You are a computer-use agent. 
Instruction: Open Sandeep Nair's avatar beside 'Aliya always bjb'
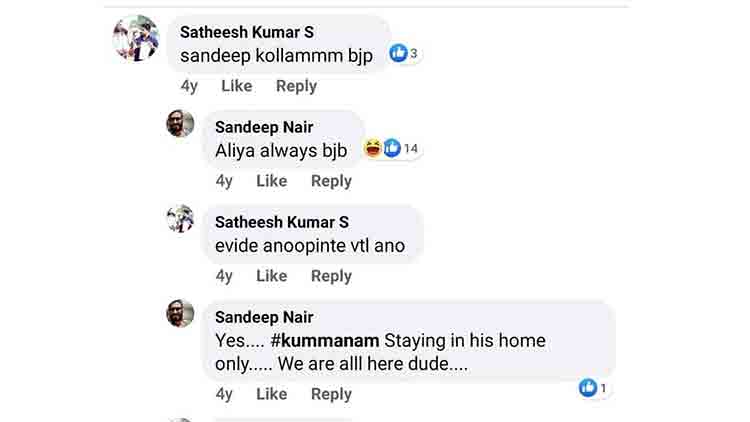[180, 123]
